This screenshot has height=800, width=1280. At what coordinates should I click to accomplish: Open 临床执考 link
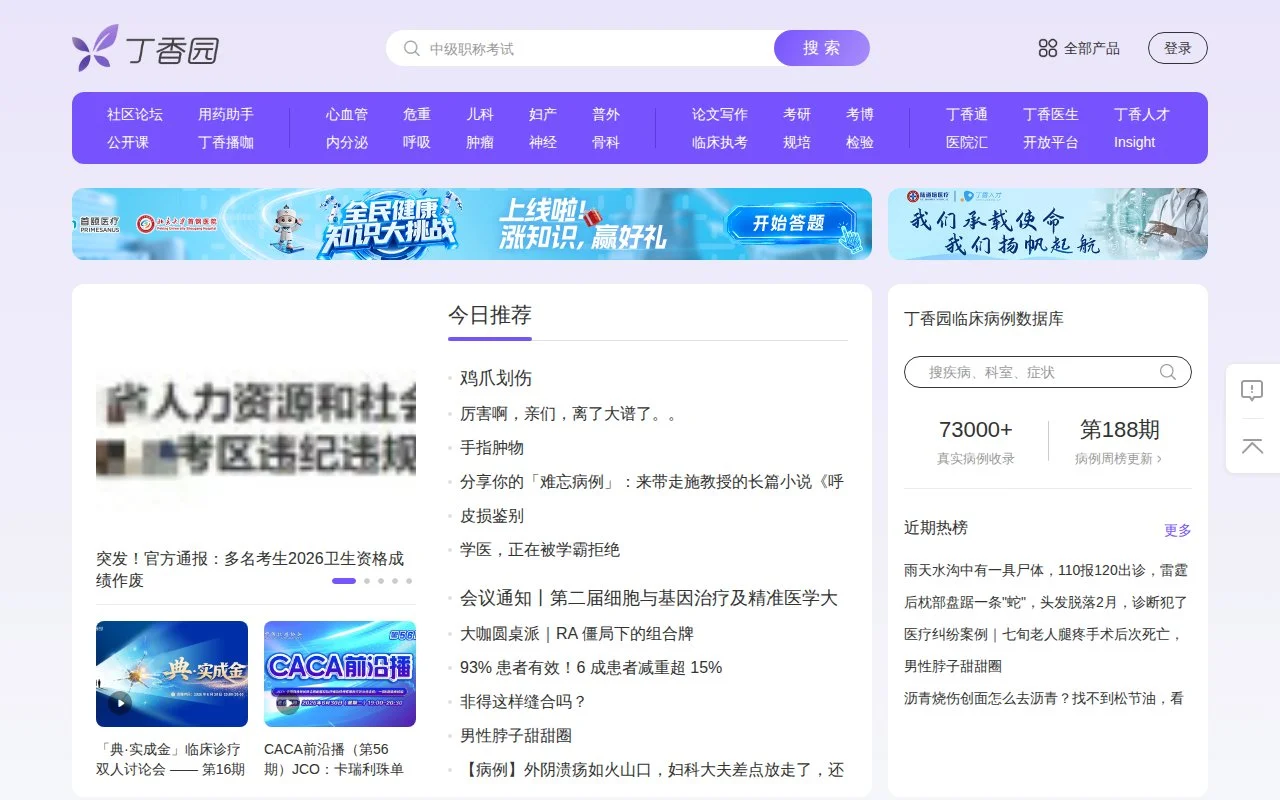(720, 142)
